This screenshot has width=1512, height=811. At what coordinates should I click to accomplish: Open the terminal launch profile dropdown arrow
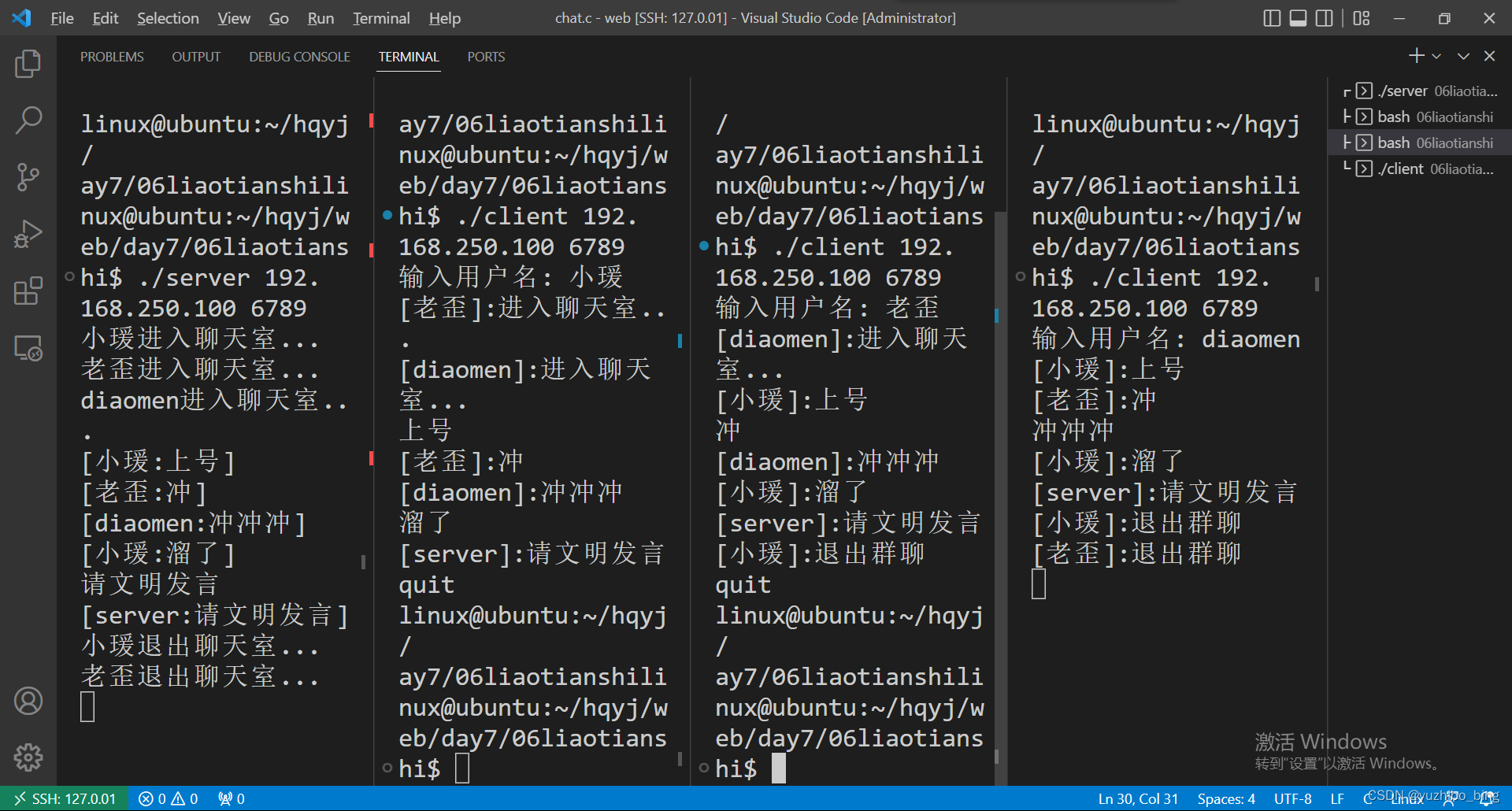[1437, 55]
